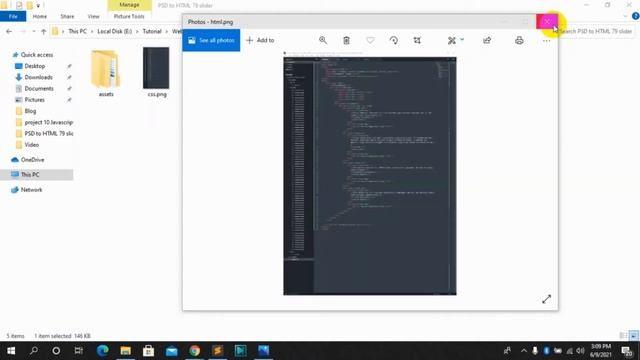The image size is (640, 360).
Task: Open recent locations dropdown in Explorer
Action: [x=33, y=31]
